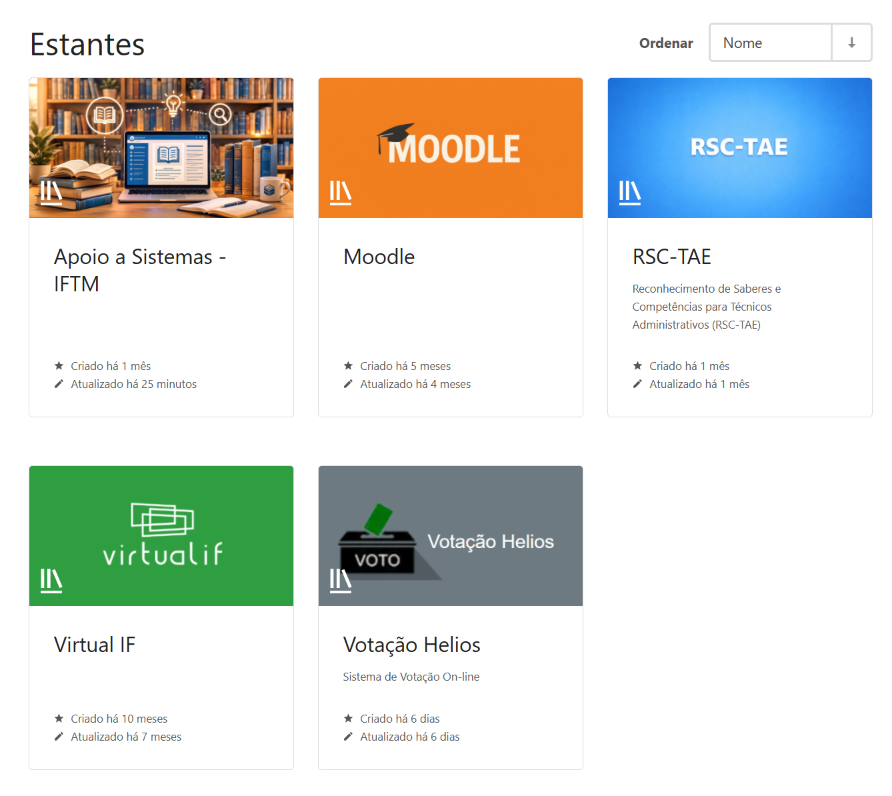The height and width of the screenshot is (796, 892).
Task: Click the 'Sistema de Votação On-line' description
Action: 411,677
